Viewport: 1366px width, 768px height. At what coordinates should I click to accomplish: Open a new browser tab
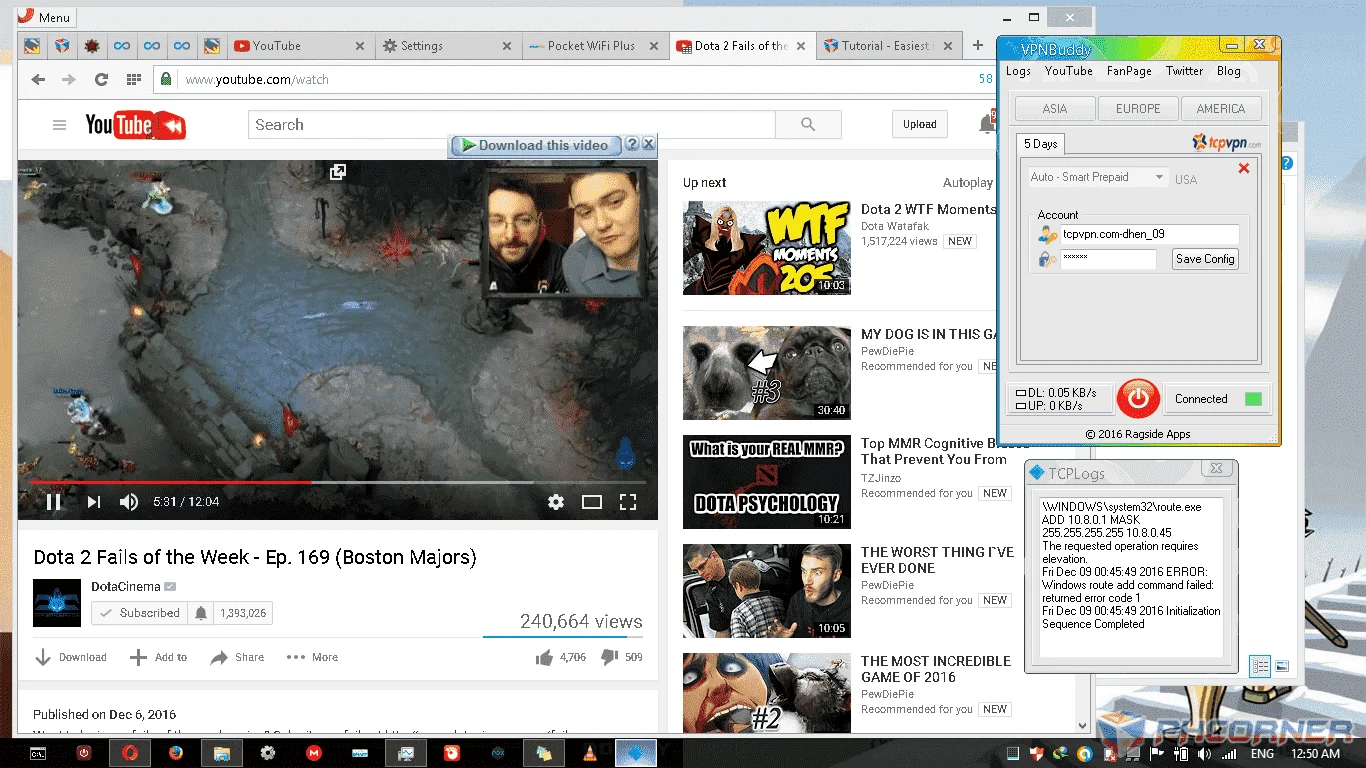978,45
